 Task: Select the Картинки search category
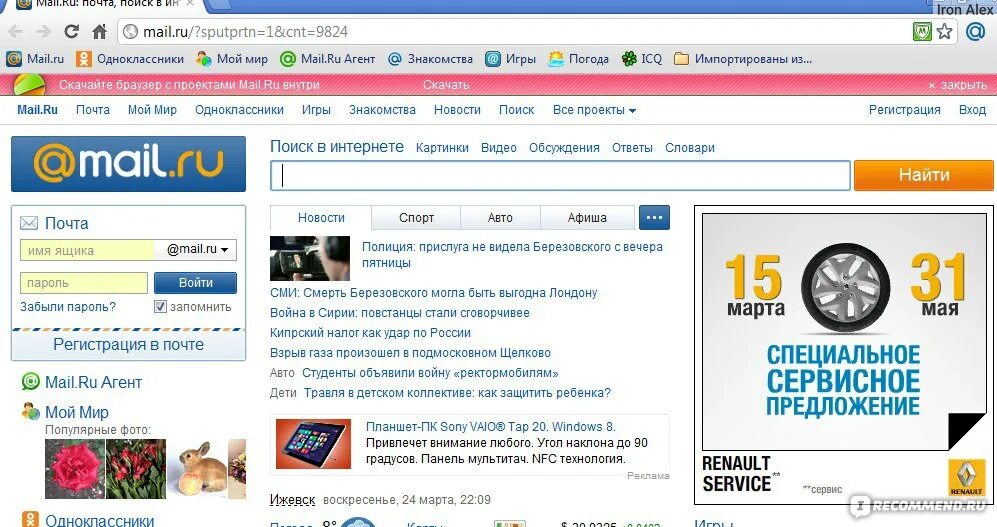tap(442, 148)
